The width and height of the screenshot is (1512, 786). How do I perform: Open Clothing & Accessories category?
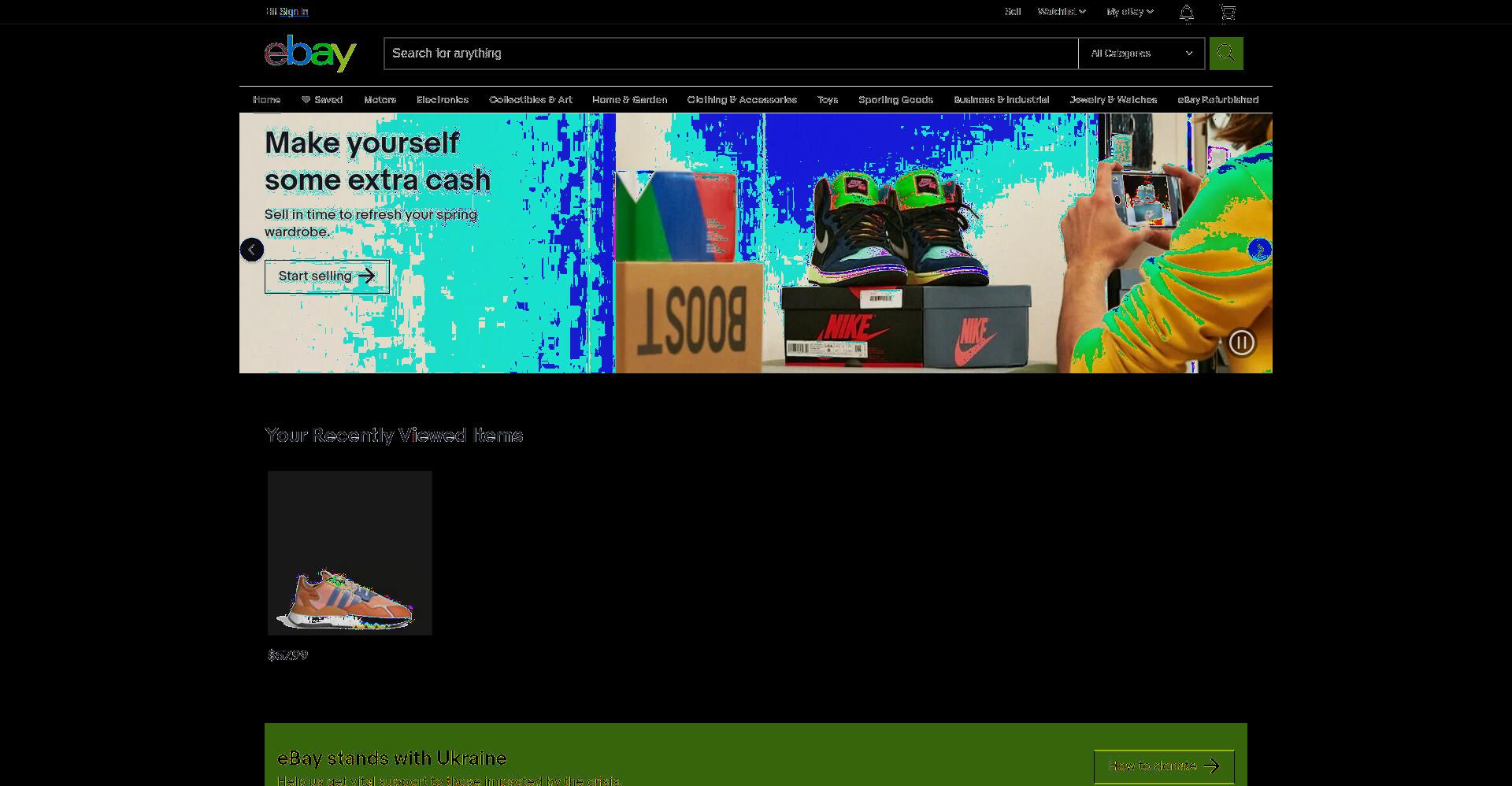(x=742, y=100)
